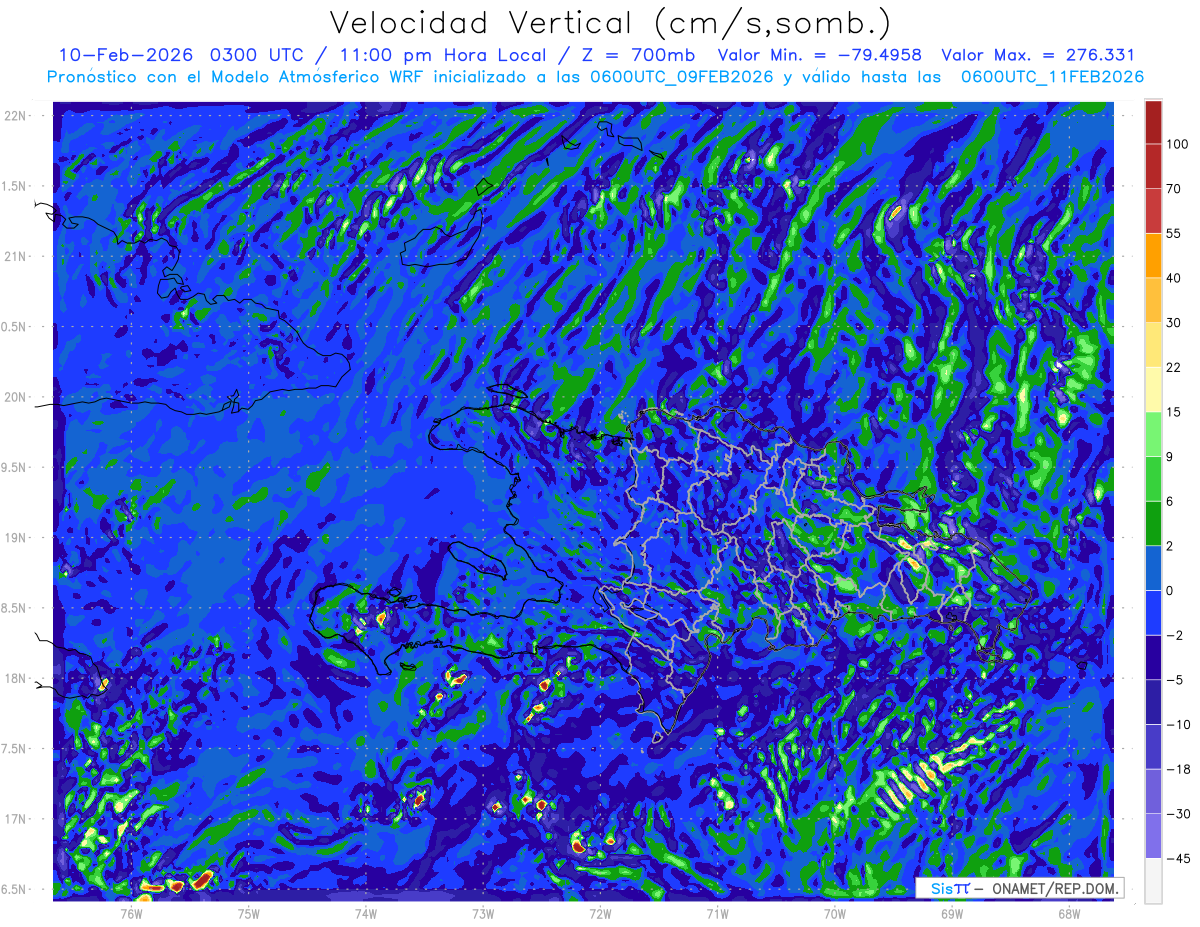Viewport: 1200px width, 927px height.
Task: Click the white swatch below -45
Action: (x=1153, y=880)
